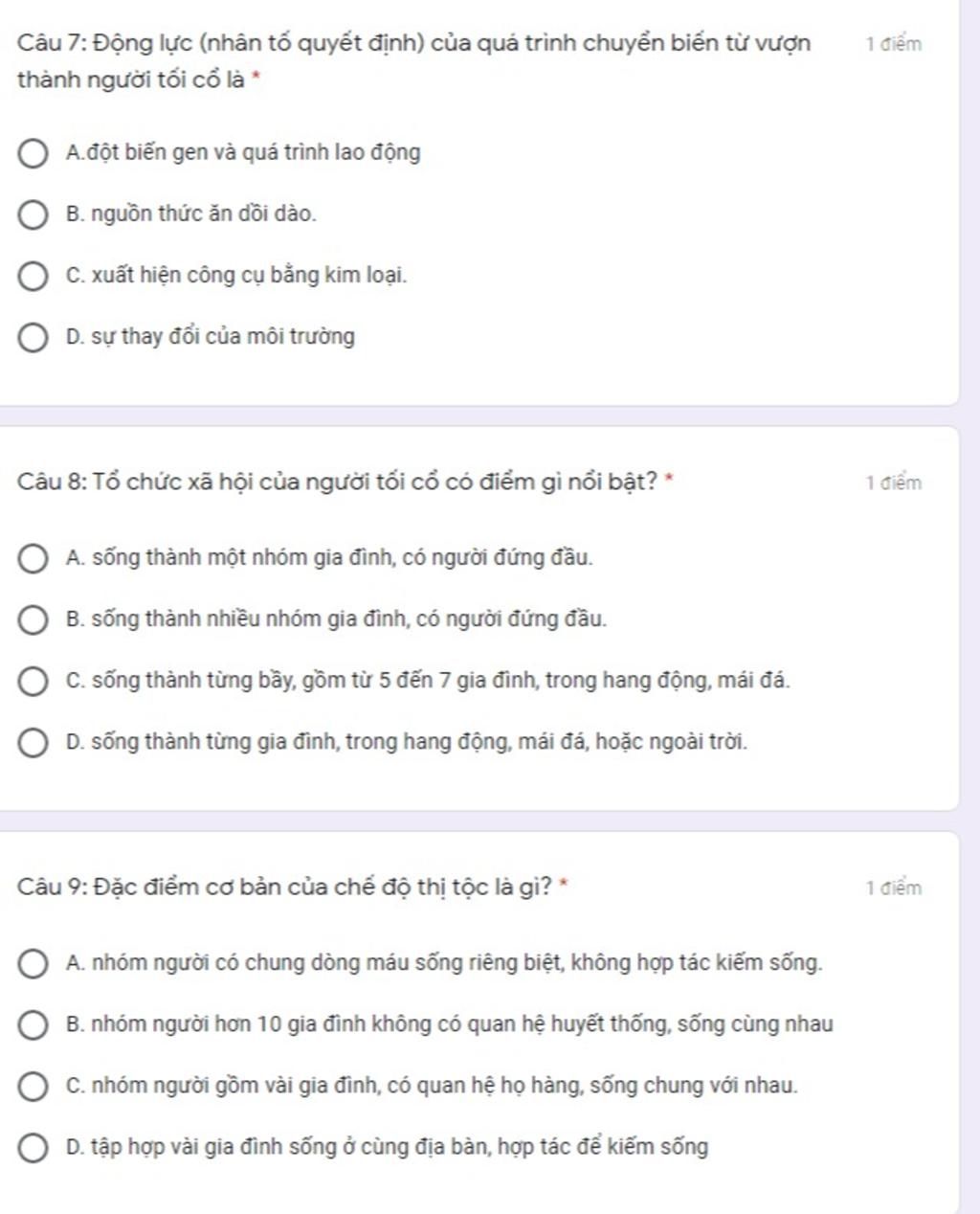
Task: Click the '1 điểm' label of Câu 8
Action: tap(894, 483)
